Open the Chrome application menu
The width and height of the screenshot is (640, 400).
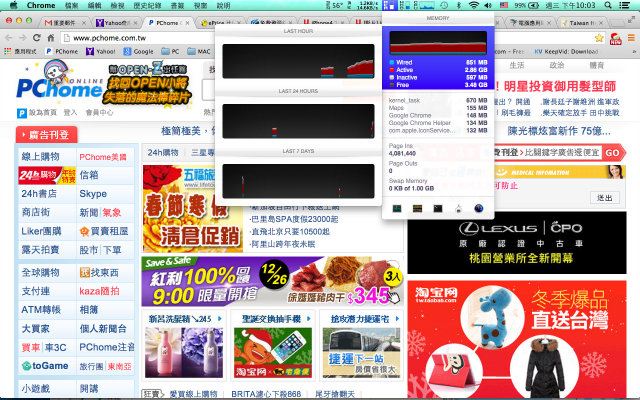41,5
